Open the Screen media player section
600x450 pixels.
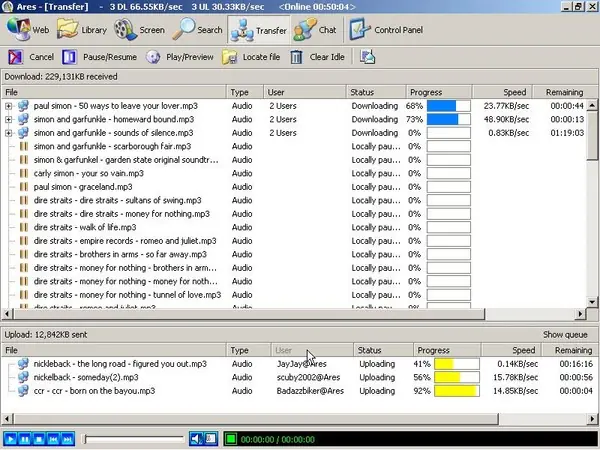pos(140,30)
